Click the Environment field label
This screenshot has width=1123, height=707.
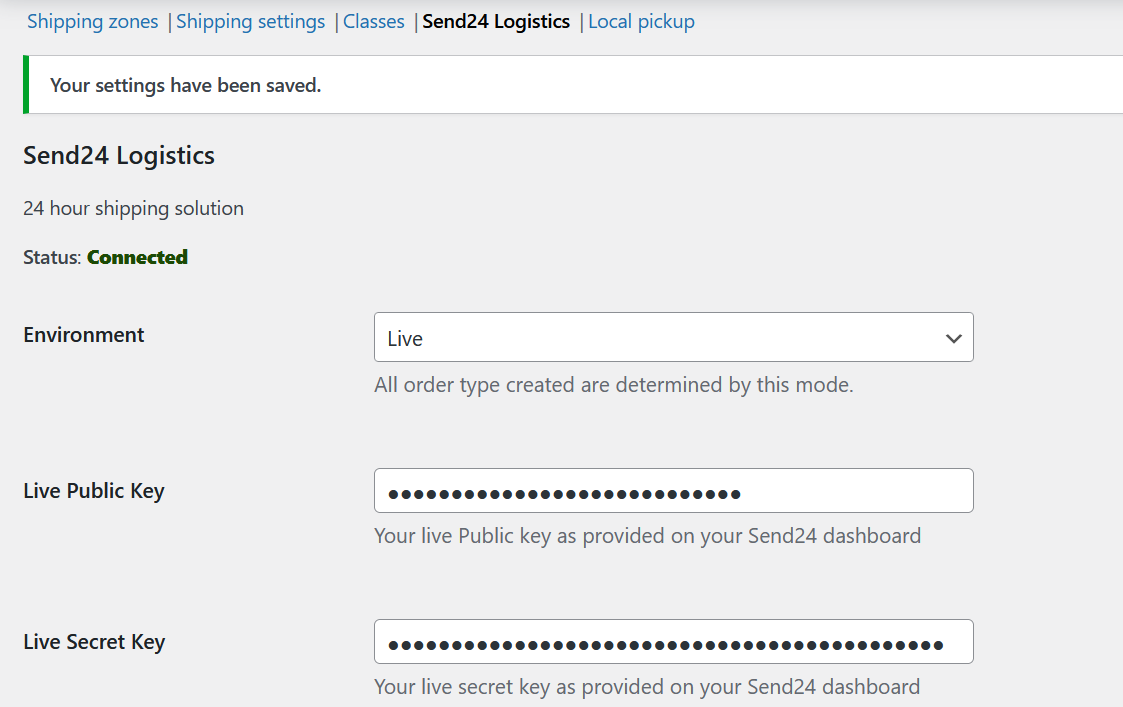[x=84, y=335]
